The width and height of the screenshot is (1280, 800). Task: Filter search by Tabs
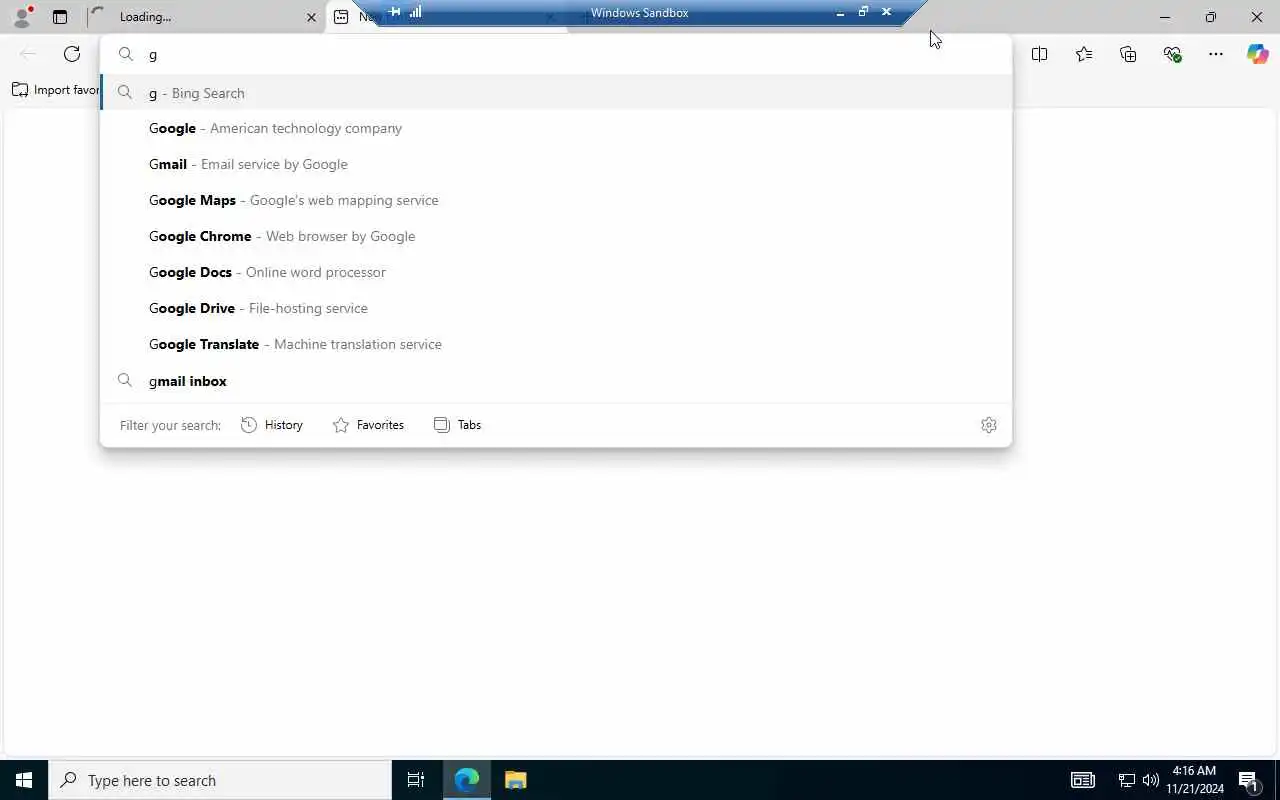[457, 425]
